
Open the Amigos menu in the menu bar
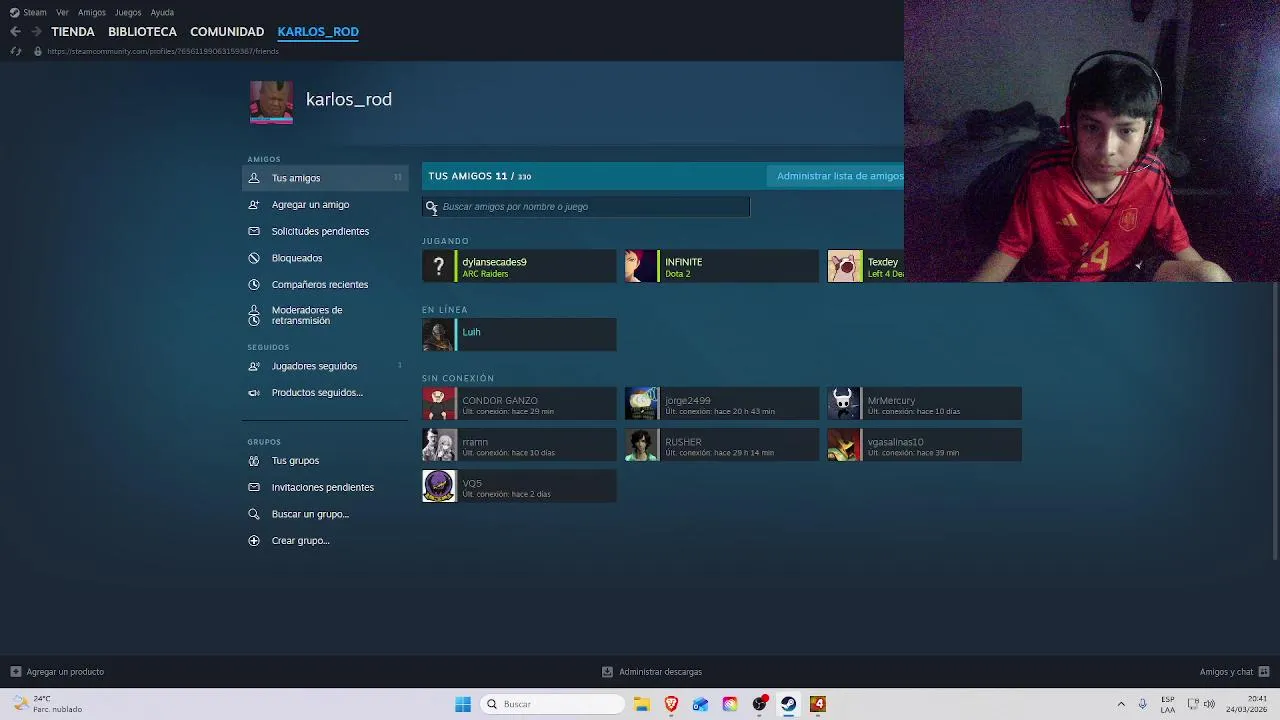[91, 12]
